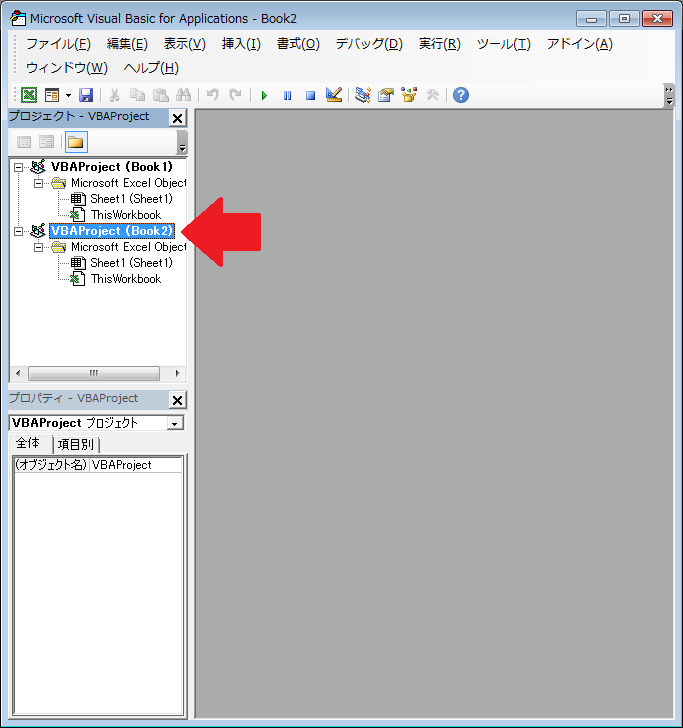683x728 pixels.
Task: Open the アドイン(A) menu
Action: coord(580,44)
